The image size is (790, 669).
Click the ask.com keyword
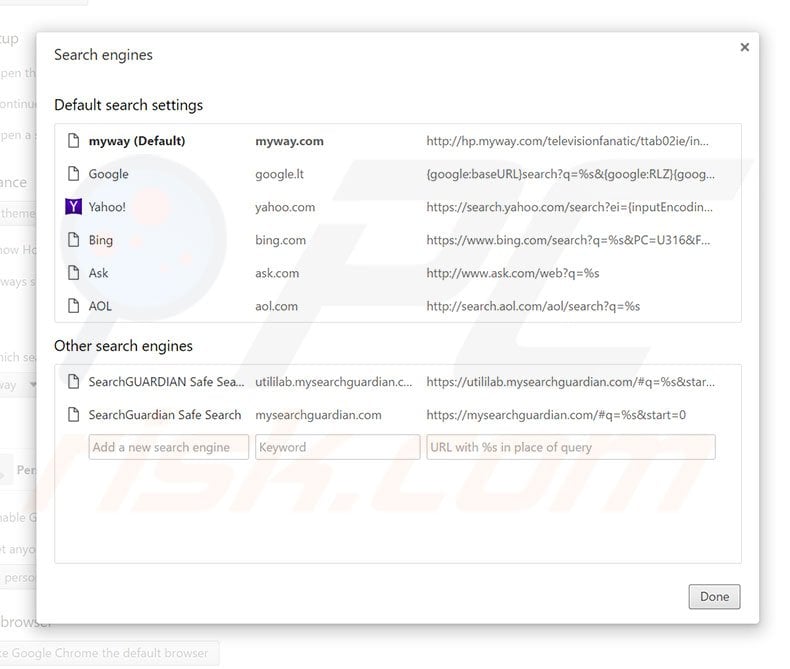coord(277,273)
